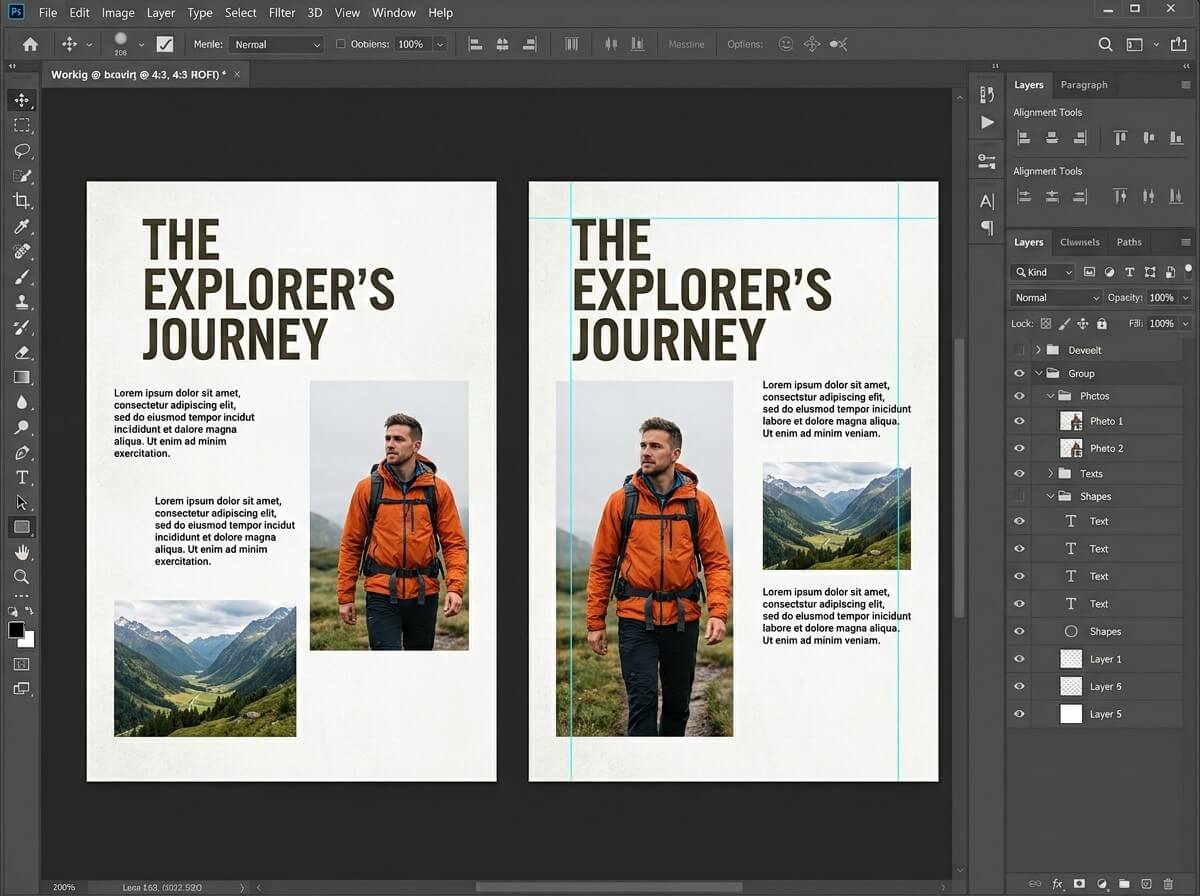The image size is (1200, 896).
Task: Select the Type tool in toolbar
Action: (22, 477)
